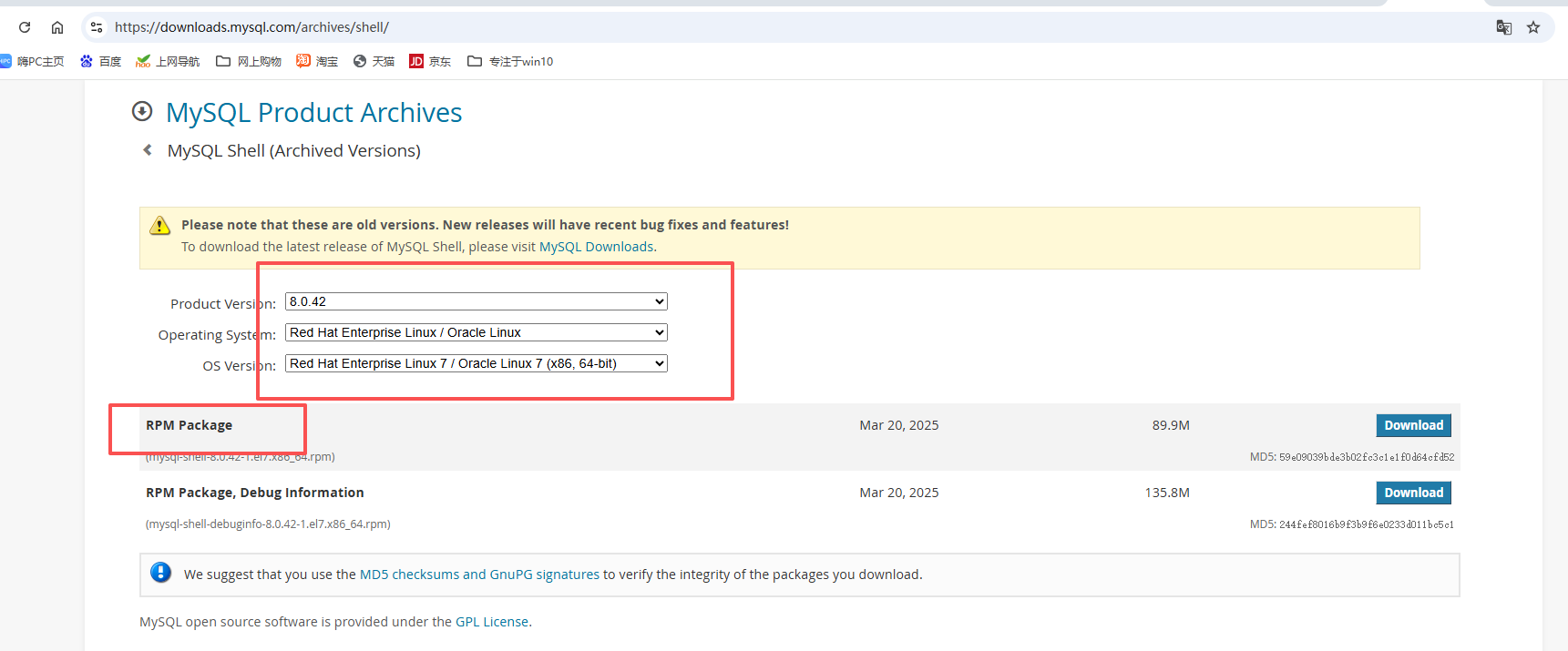Go to the browser home page icon
Image resolution: width=1568 pixels, height=651 pixels.
pos(57,27)
